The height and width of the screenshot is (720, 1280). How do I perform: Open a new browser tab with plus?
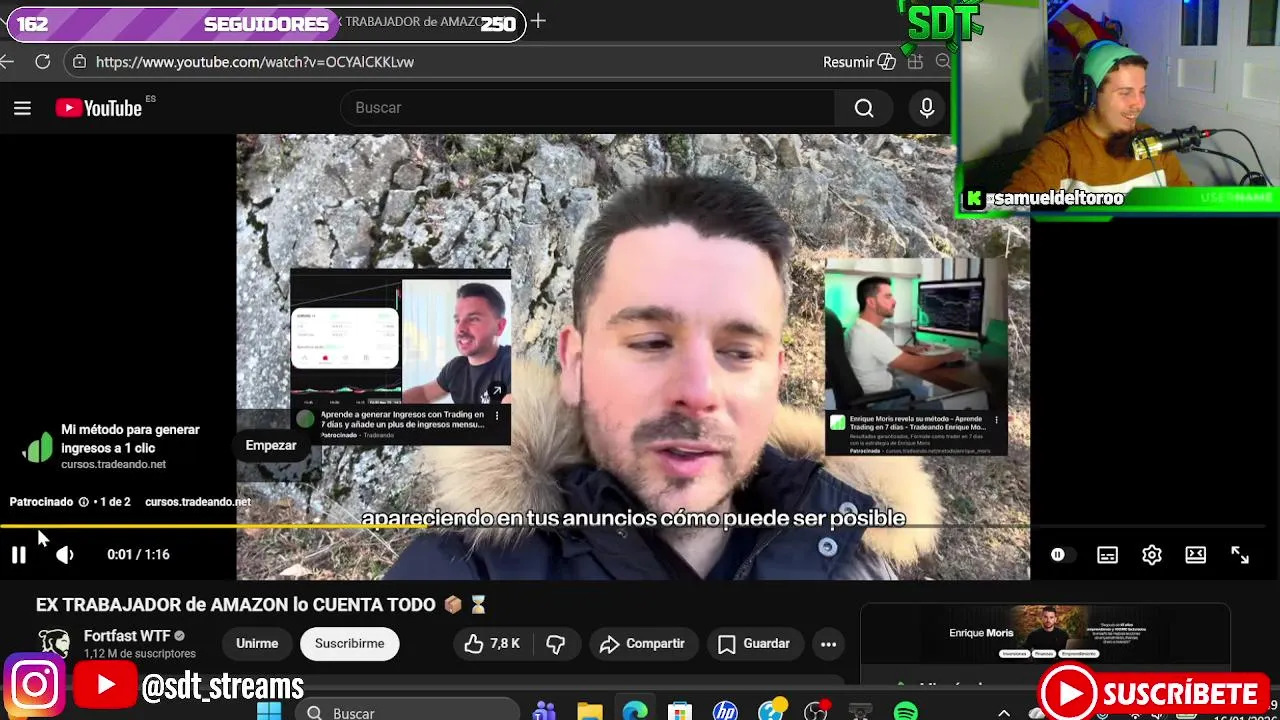click(538, 21)
